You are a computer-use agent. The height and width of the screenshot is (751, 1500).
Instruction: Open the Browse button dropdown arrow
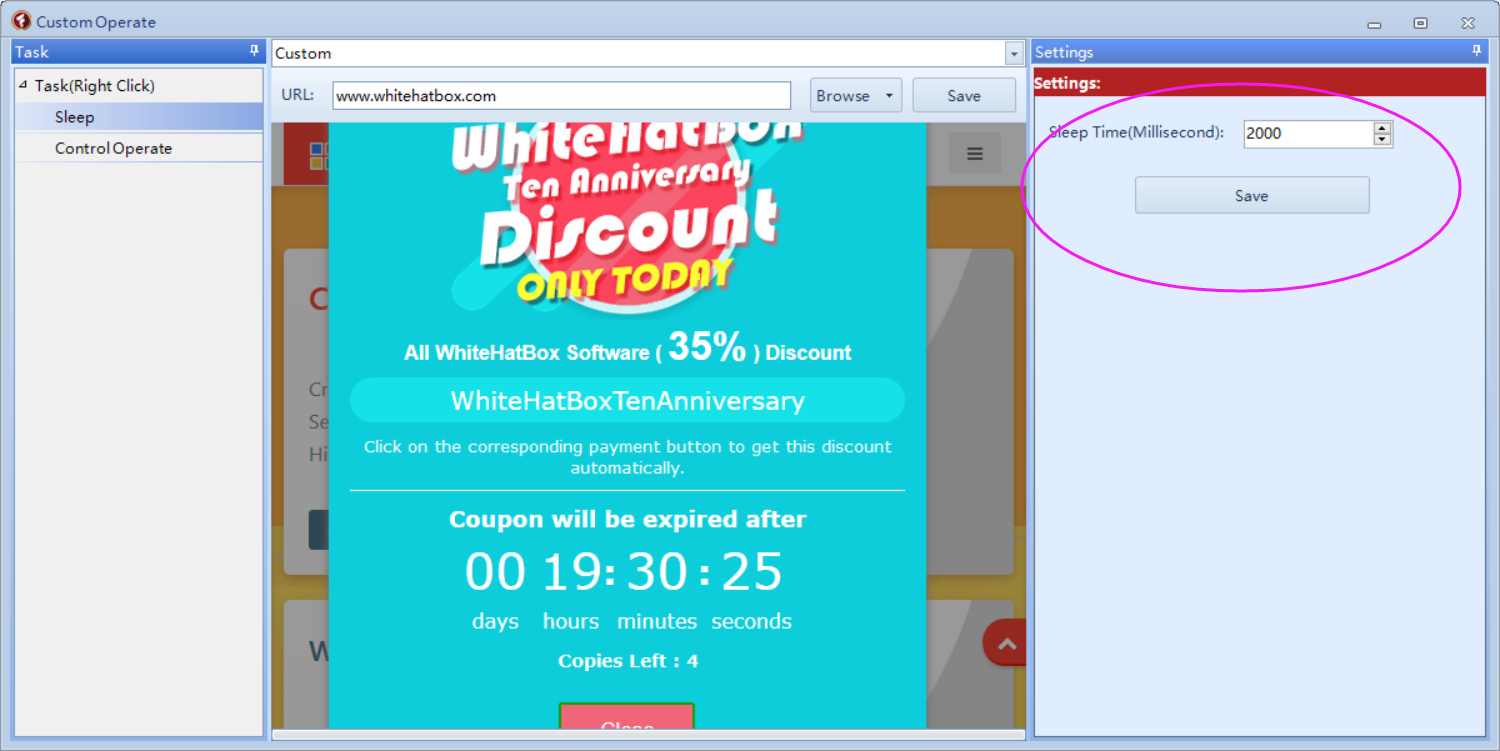pos(888,96)
